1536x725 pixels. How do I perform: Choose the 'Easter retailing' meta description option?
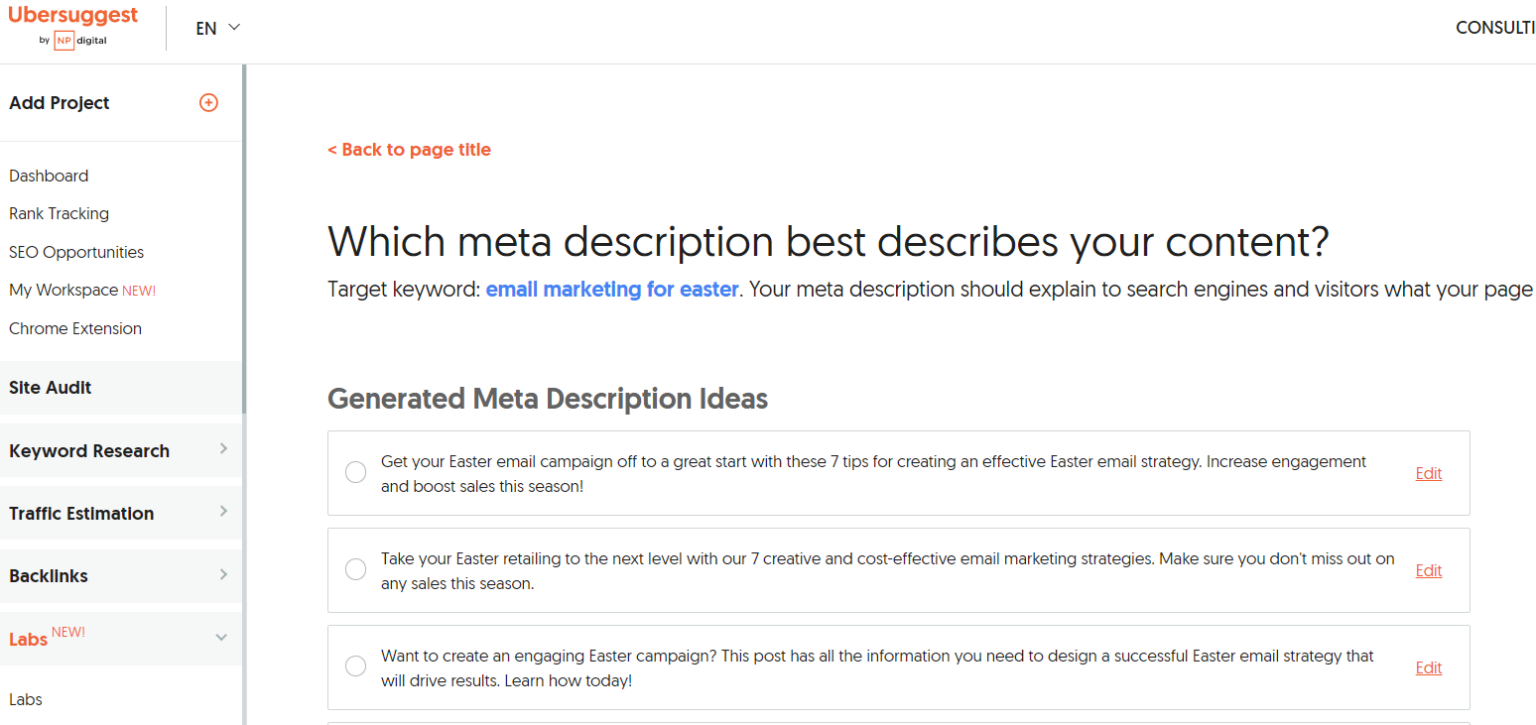coord(356,570)
